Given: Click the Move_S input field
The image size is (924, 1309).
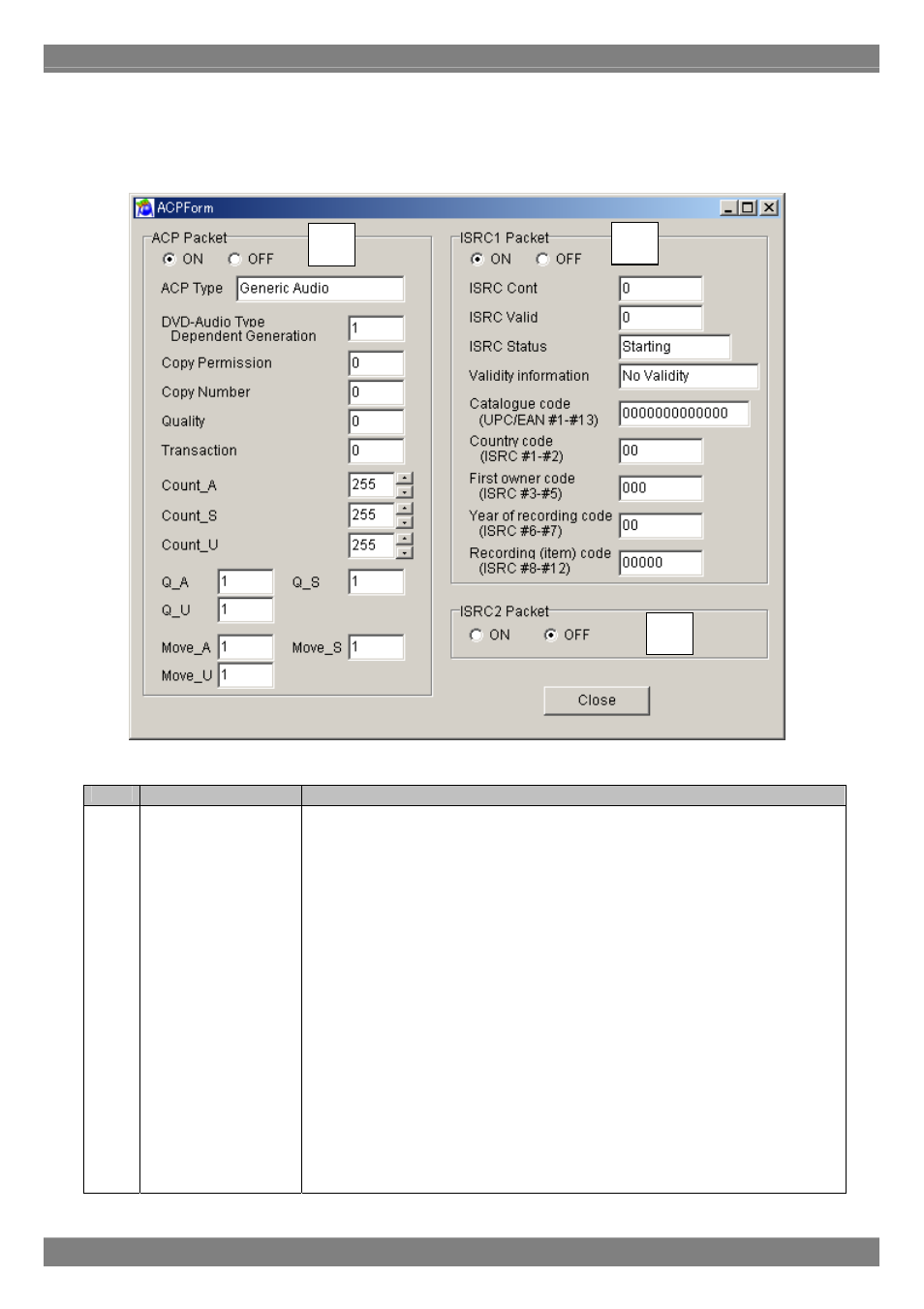Looking at the screenshot, I should 377,647.
